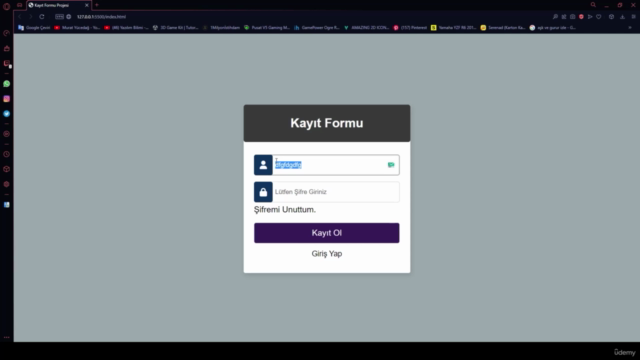Open extensions cube icon in toolbar
The image size is (640, 360).
pyautogui.click(x=611, y=17)
